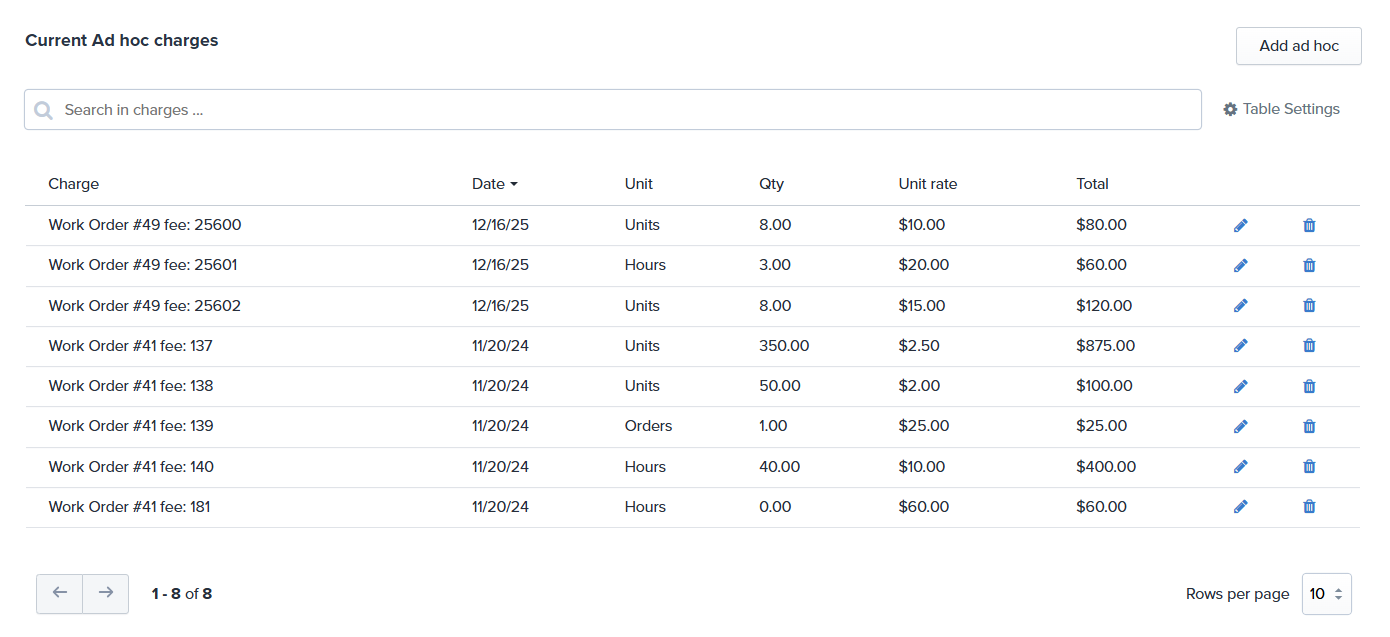This screenshot has width=1390, height=637.
Task: Click the Unit rate column header
Action: (927, 184)
